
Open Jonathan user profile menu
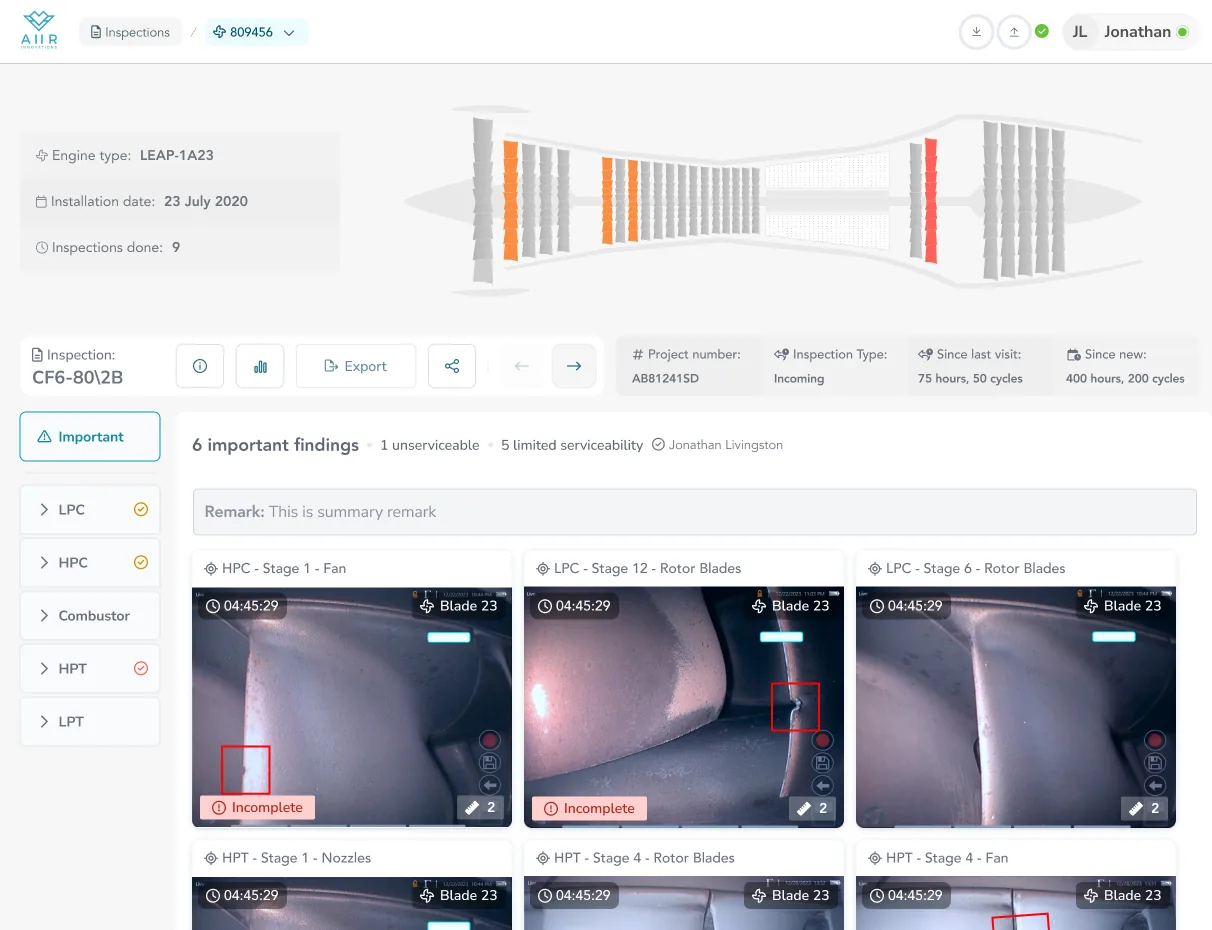pos(1130,32)
